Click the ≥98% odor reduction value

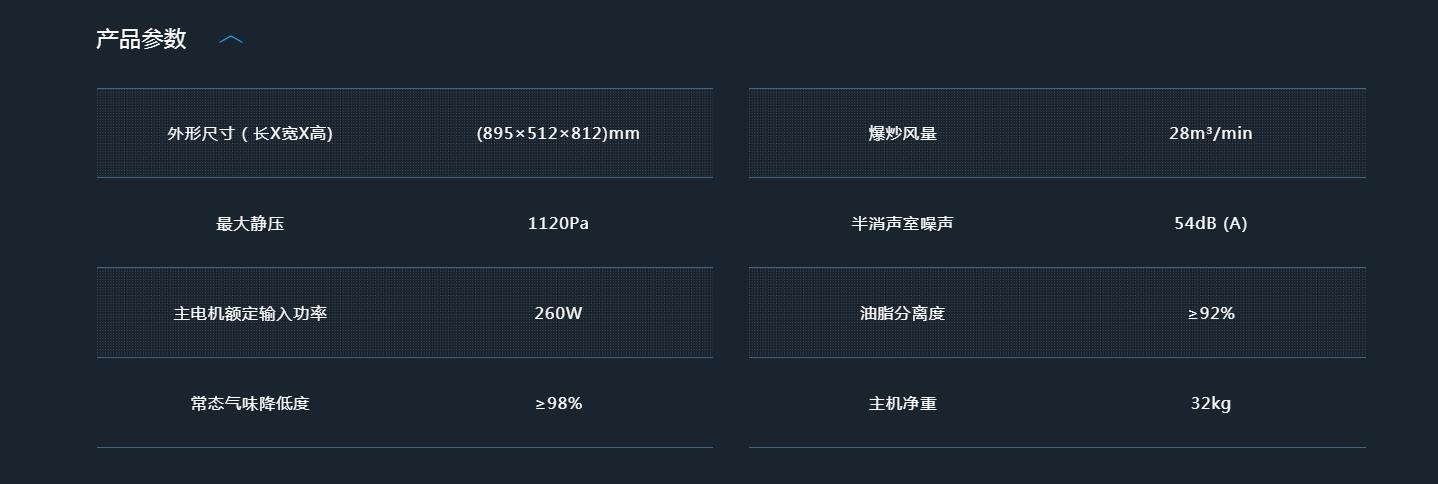point(558,403)
